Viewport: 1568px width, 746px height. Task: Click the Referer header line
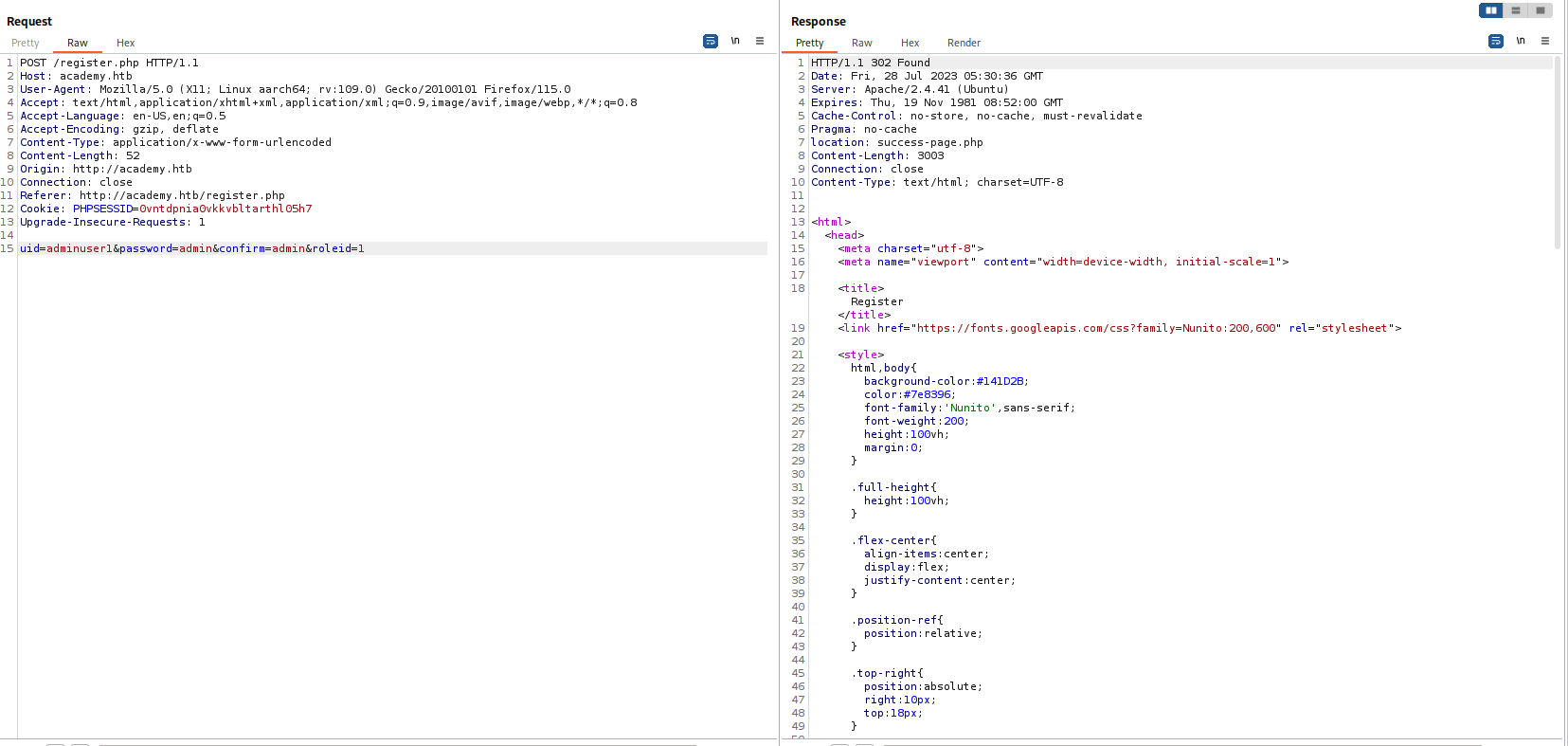click(x=153, y=195)
